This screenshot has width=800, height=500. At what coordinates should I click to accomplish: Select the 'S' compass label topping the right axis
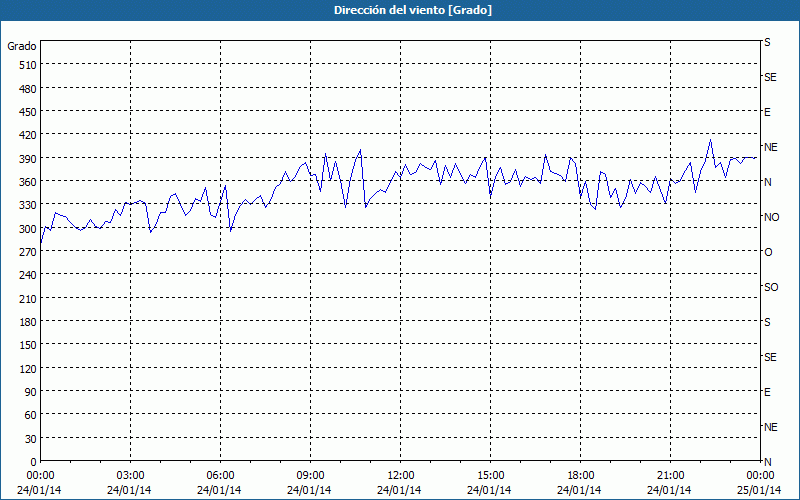click(x=767, y=42)
